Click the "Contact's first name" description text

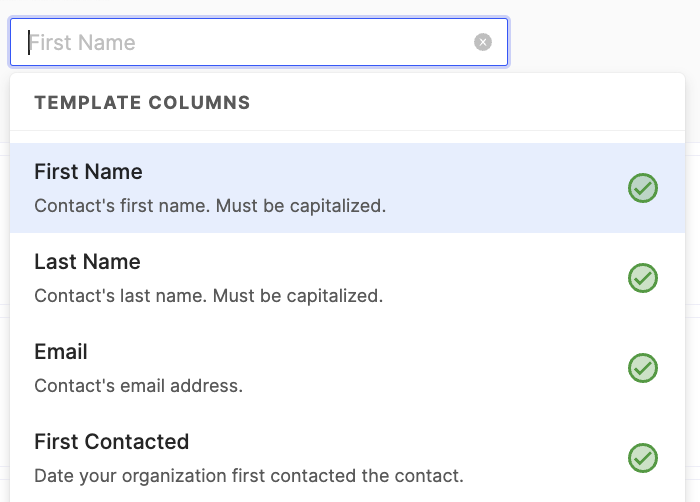(x=210, y=206)
